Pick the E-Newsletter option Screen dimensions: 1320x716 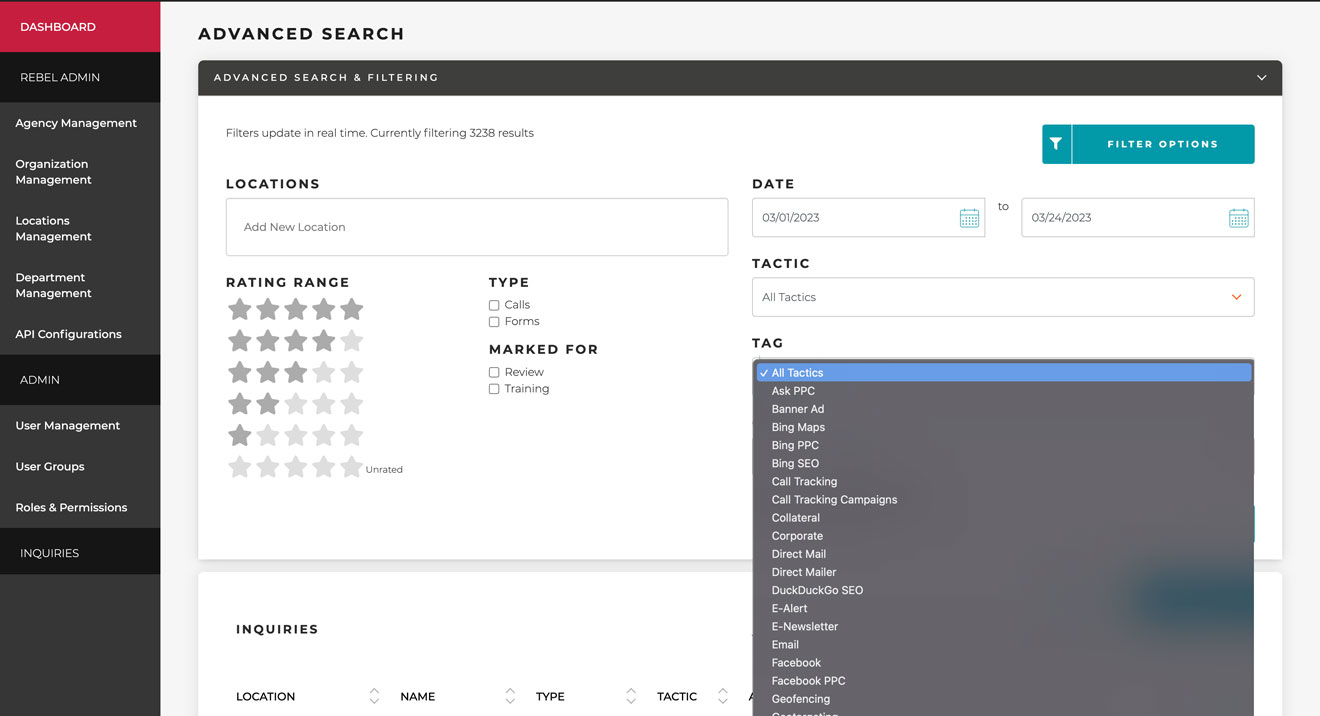[x=1004, y=626]
